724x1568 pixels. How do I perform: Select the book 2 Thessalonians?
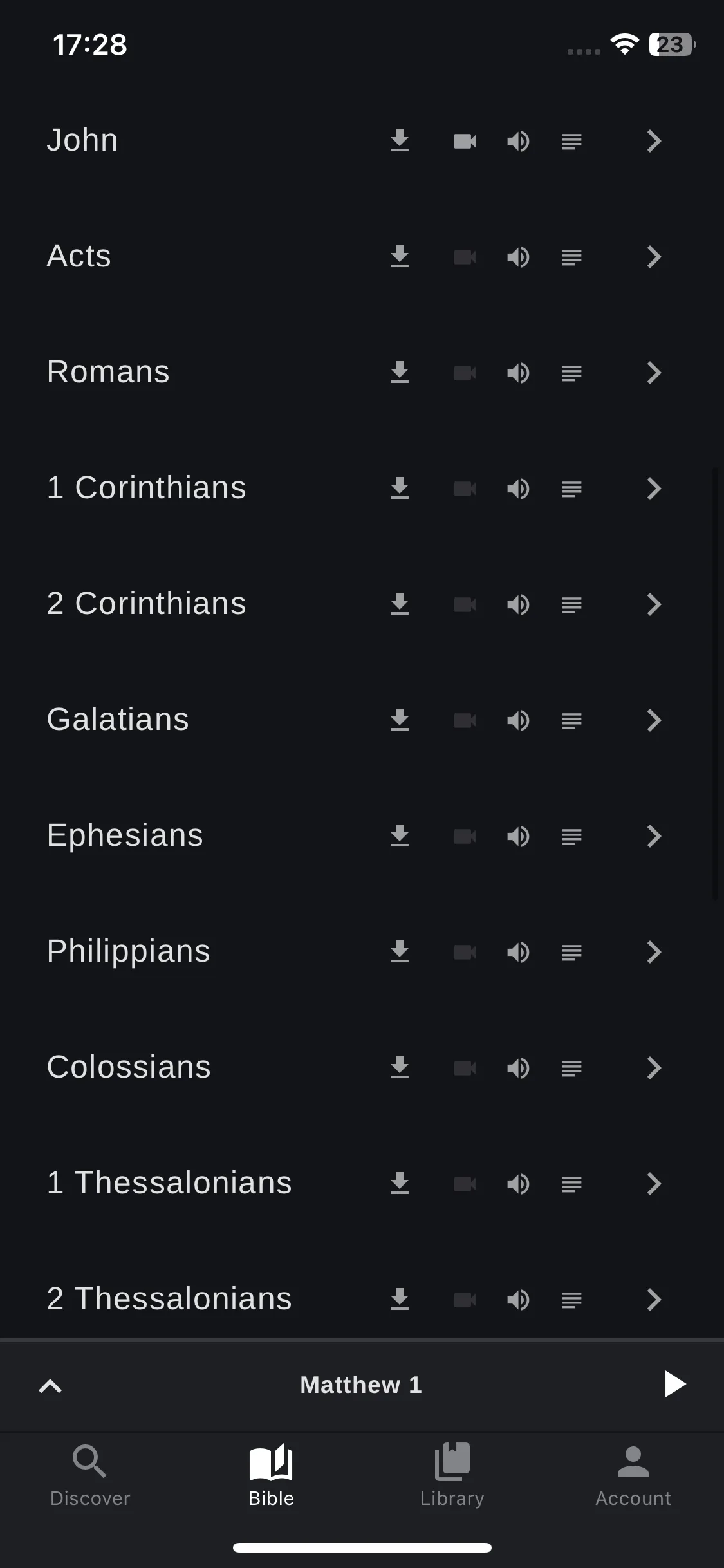[x=169, y=1298]
